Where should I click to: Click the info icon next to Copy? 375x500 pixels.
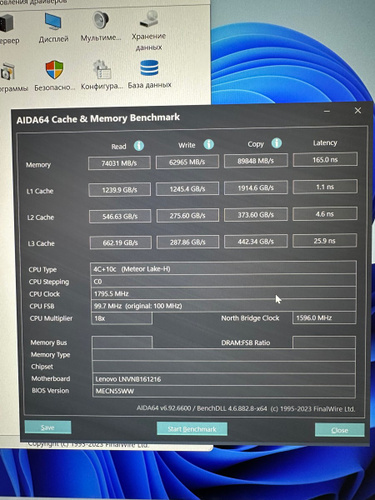point(276,143)
